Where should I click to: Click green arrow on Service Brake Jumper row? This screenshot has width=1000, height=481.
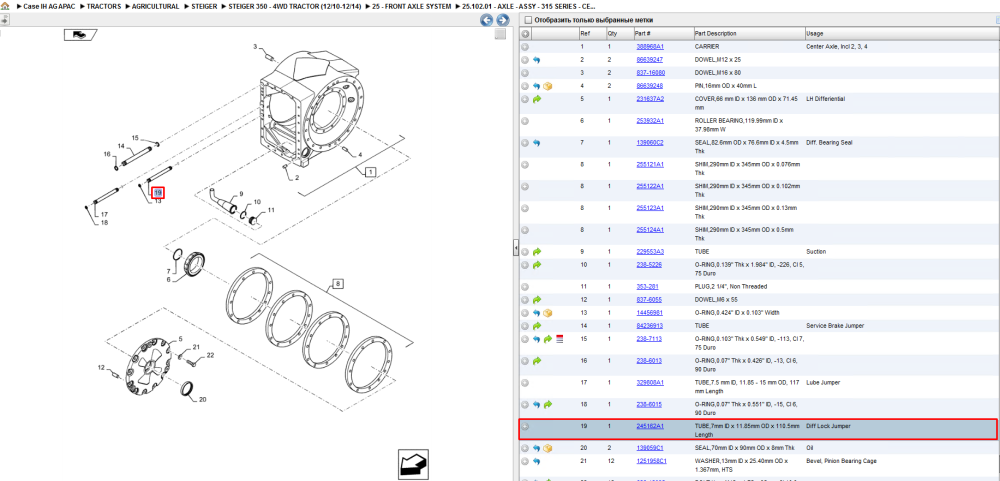(x=536, y=326)
